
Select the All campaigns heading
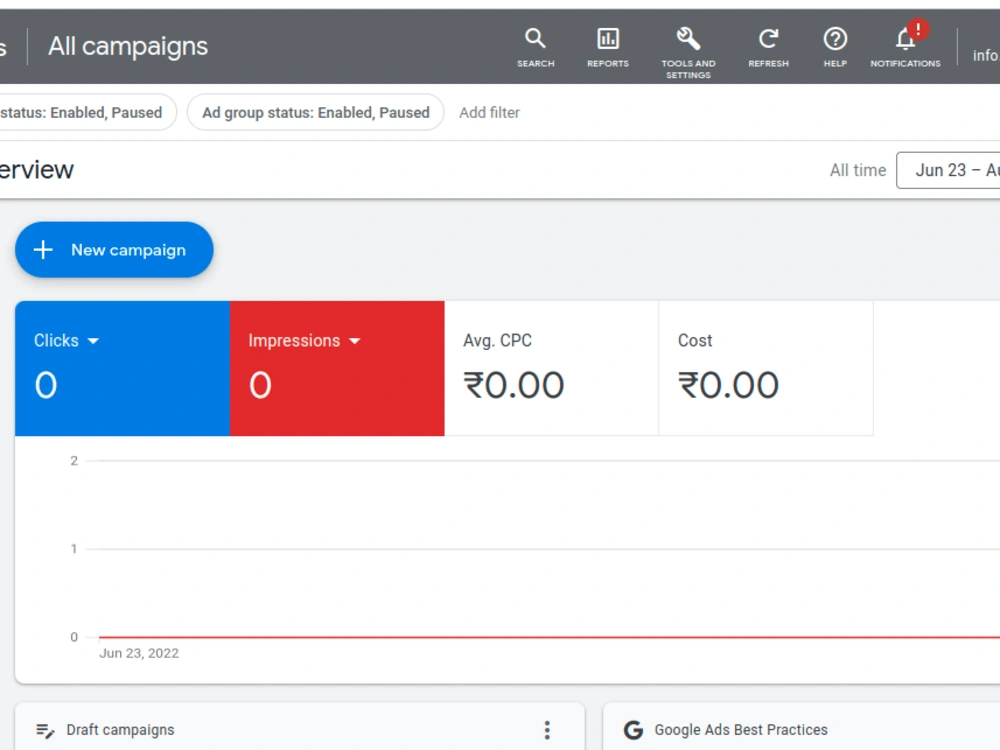[x=128, y=45]
